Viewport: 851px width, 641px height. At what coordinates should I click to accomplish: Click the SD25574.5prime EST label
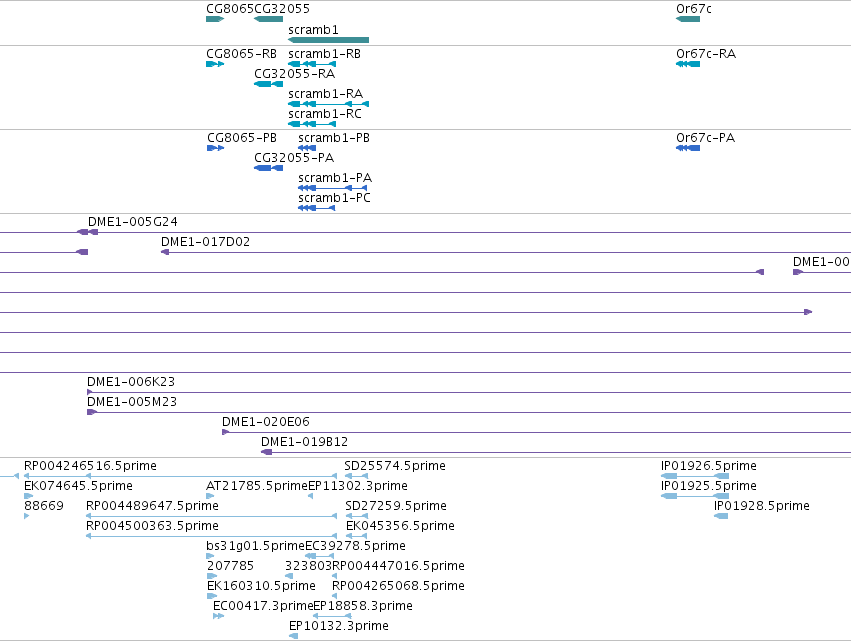pyautogui.click(x=395, y=466)
